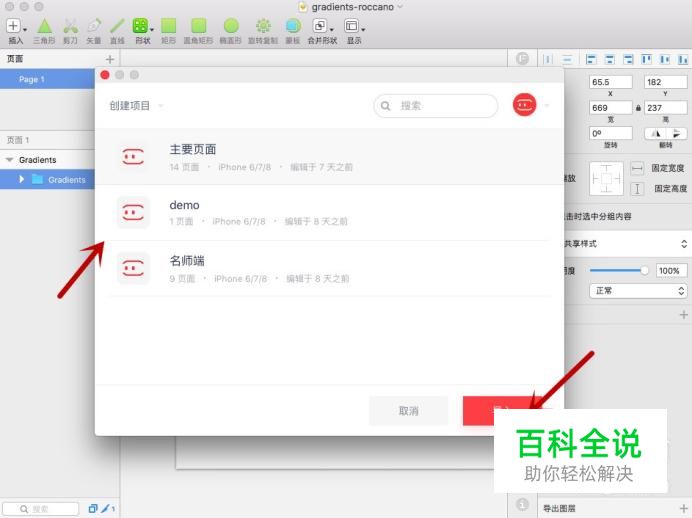
Task: Toggle the width-height proportion lock
Action: pos(638,108)
